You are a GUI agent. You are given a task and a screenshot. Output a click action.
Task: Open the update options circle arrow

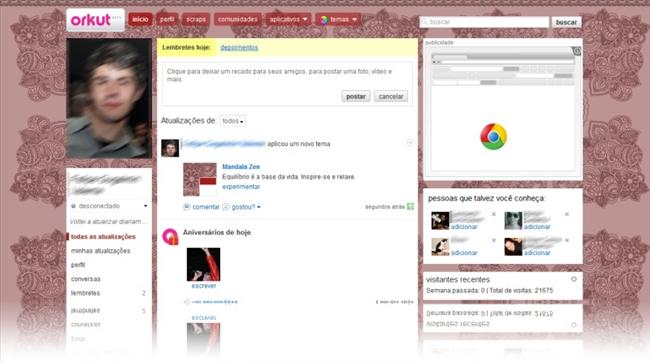coord(410,143)
